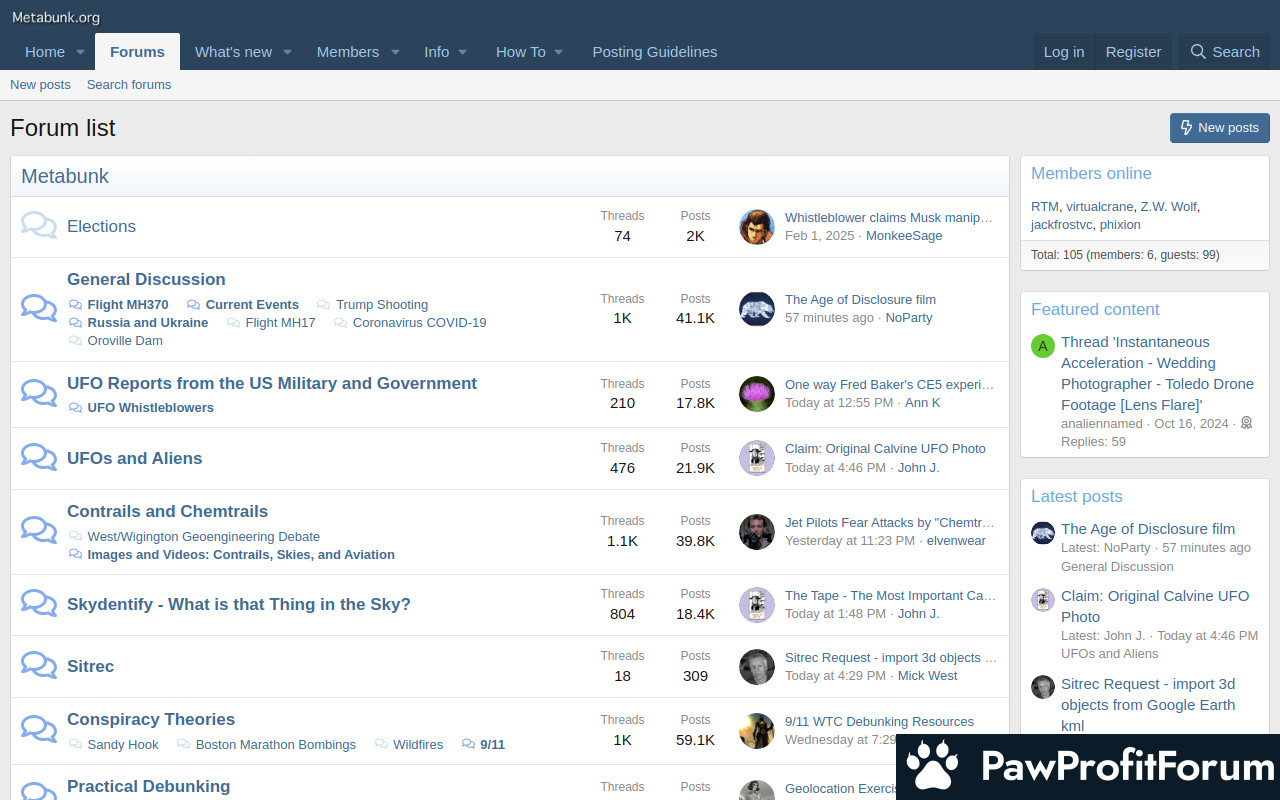Click the green 'A' avatar in Featured content
The image size is (1280, 800).
pyautogui.click(x=1043, y=346)
